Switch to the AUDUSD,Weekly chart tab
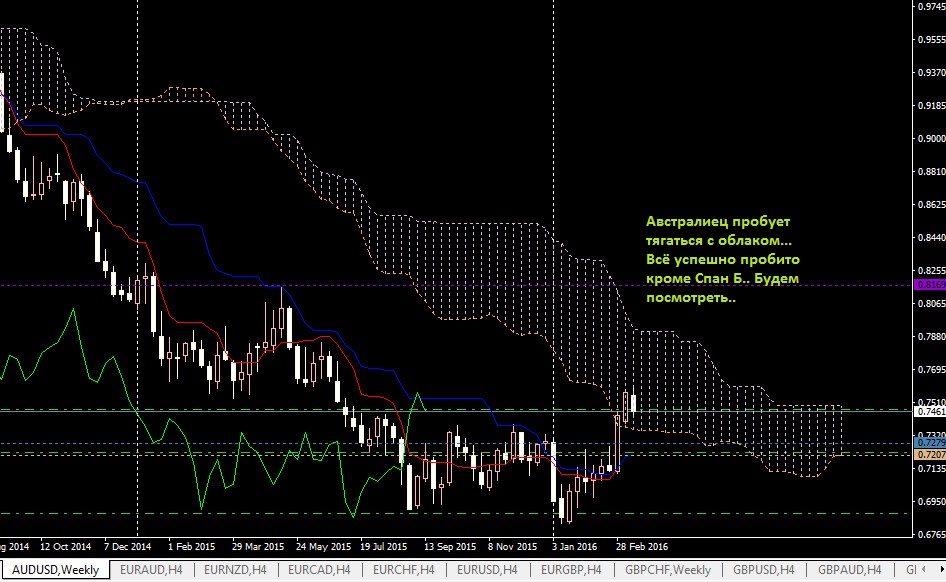Viewport: 946px width, 582px height. pyautogui.click(x=55, y=570)
